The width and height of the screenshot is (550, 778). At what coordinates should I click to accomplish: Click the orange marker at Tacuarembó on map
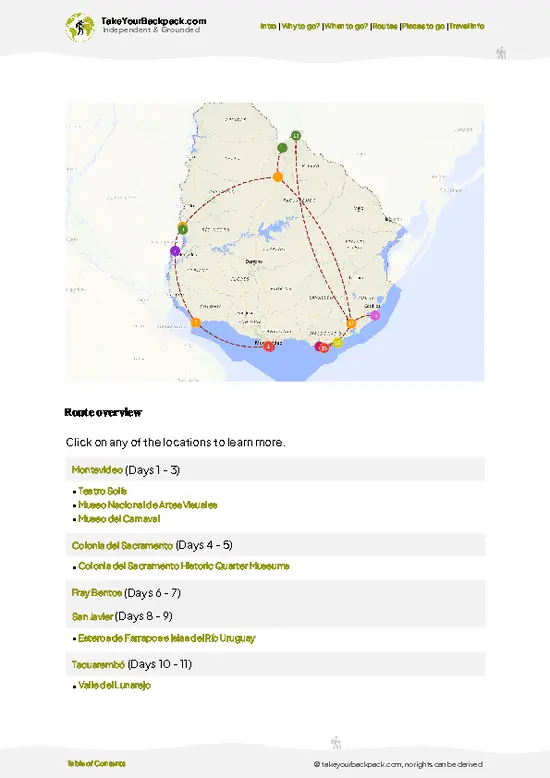click(277, 177)
